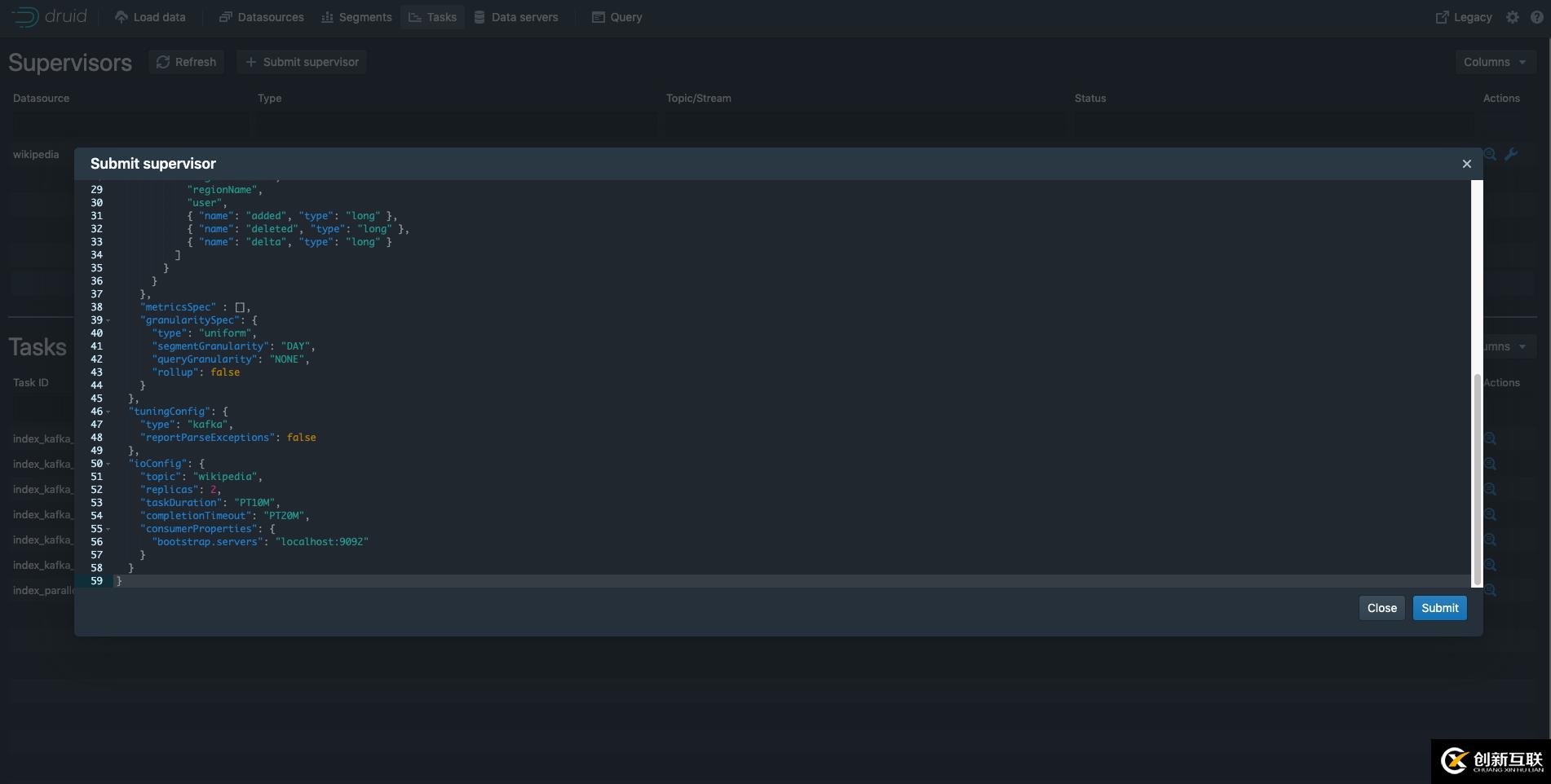Navigate to the Query view
This screenshot has width=1551, height=784.
coord(616,17)
